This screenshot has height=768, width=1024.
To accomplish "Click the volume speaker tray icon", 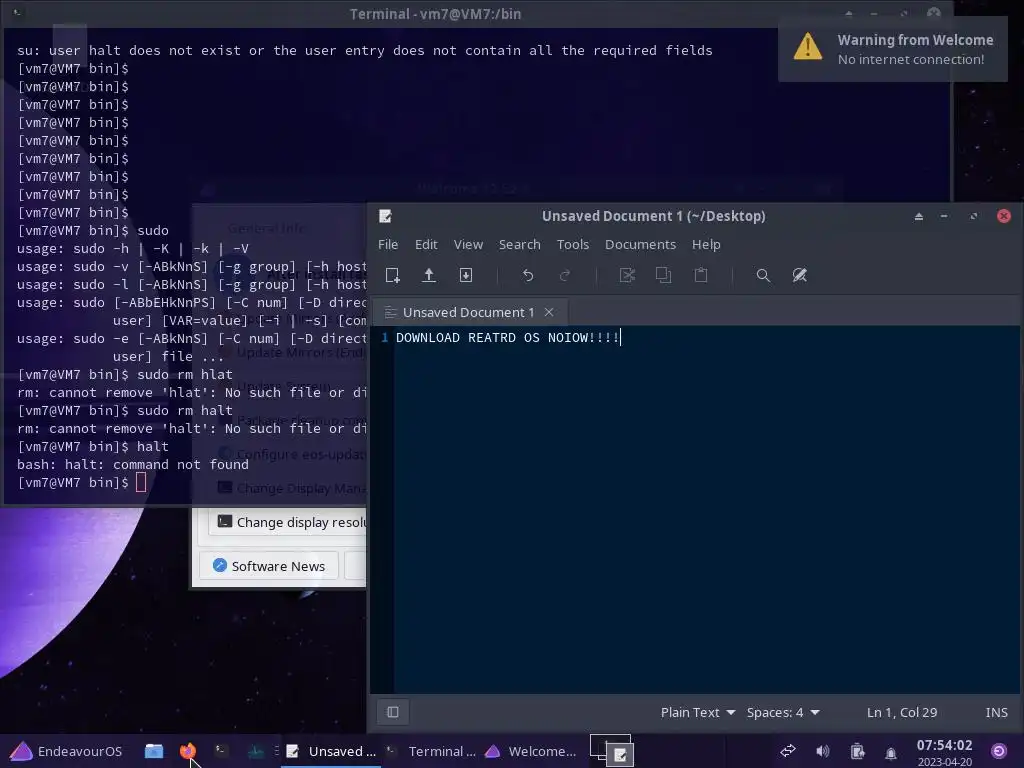I will coord(822,751).
